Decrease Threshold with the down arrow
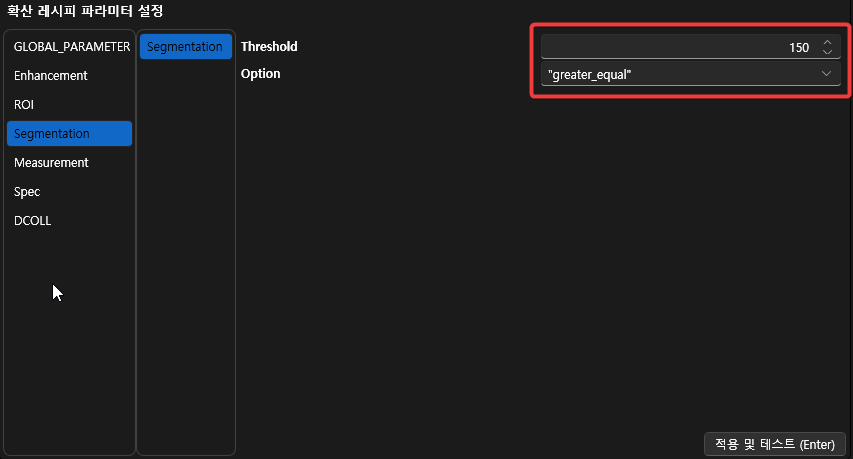 pos(827,52)
